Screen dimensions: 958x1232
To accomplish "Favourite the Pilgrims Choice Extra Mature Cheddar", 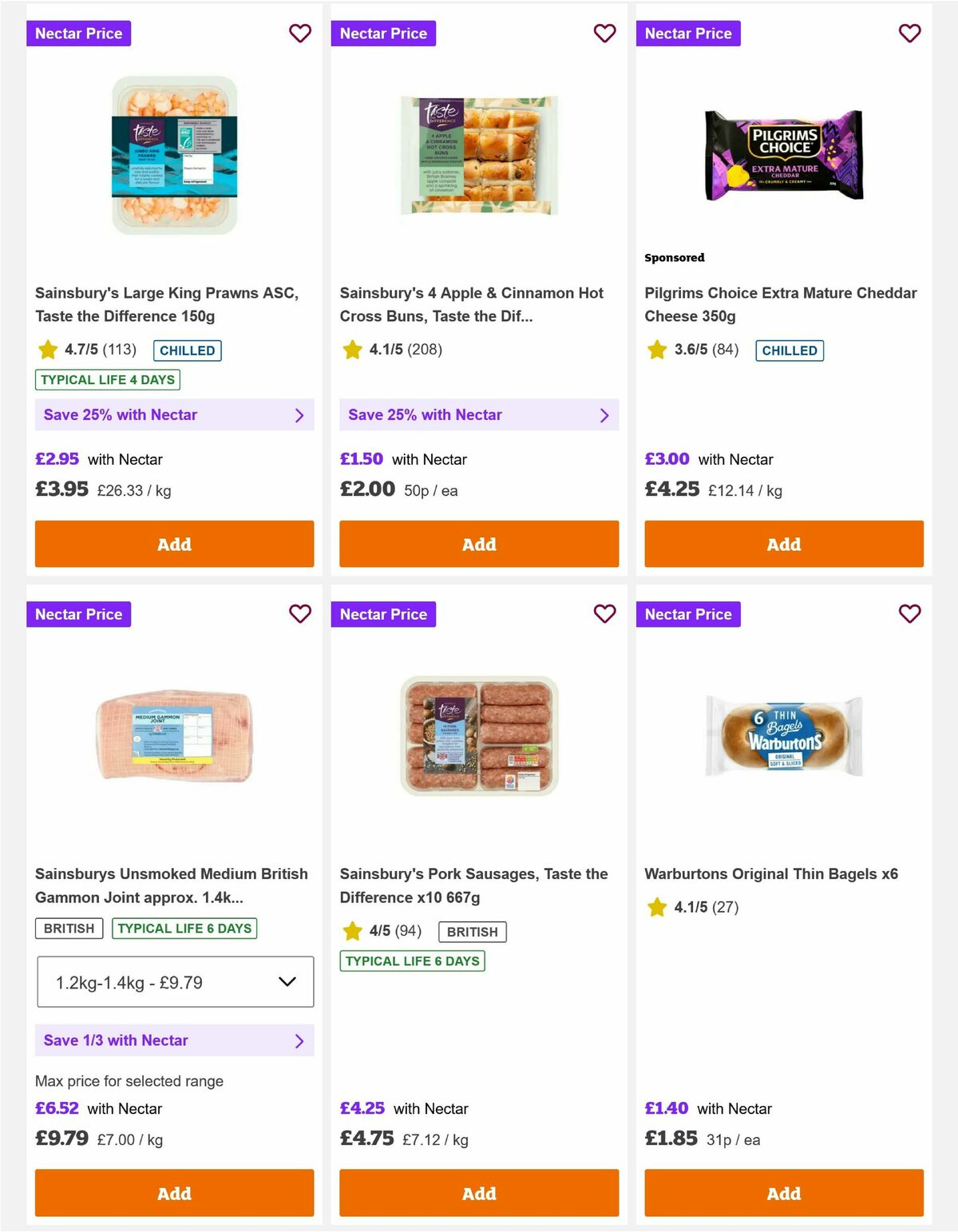I will 909,34.
